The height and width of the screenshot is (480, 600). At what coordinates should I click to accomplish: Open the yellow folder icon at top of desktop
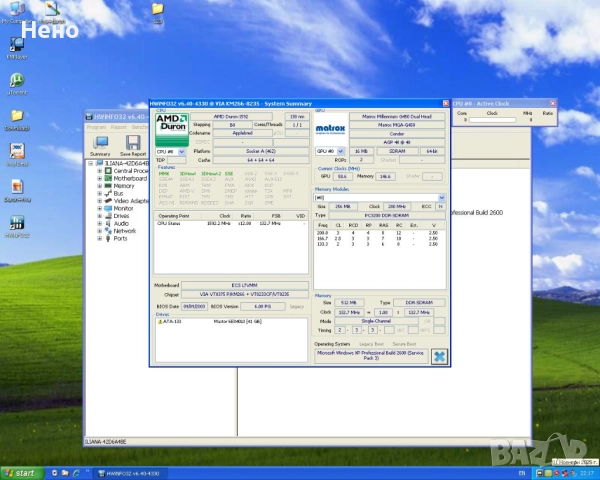(x=158, y=8)
